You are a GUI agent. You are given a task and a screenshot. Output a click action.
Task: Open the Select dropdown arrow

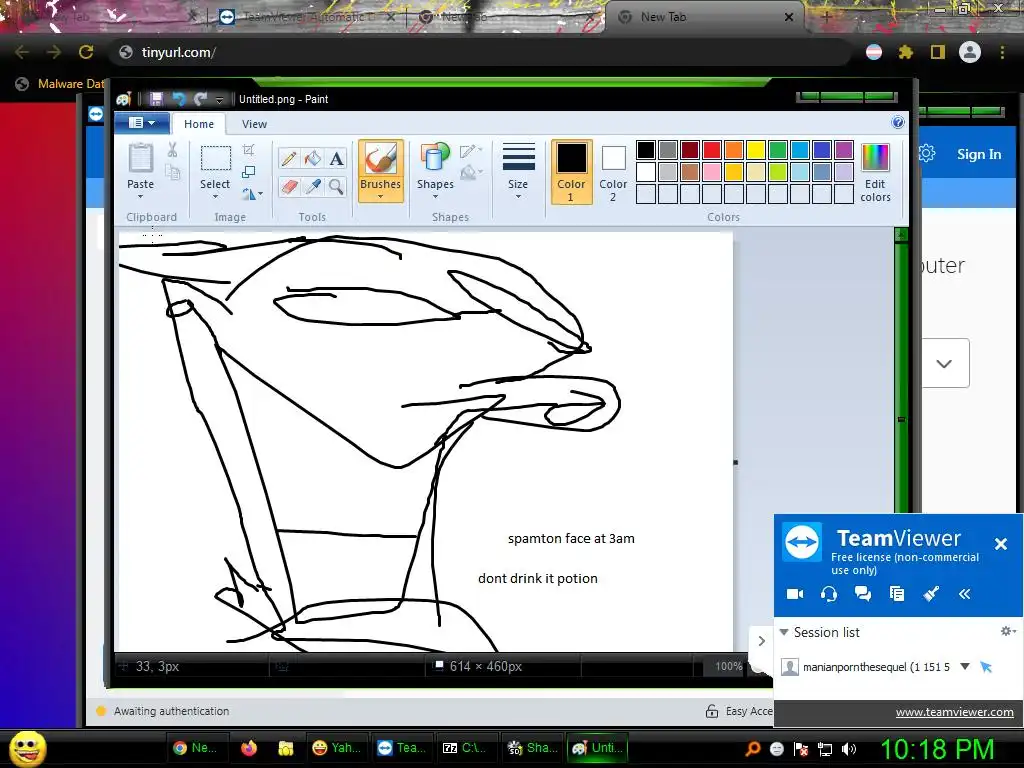pos(215,196)
